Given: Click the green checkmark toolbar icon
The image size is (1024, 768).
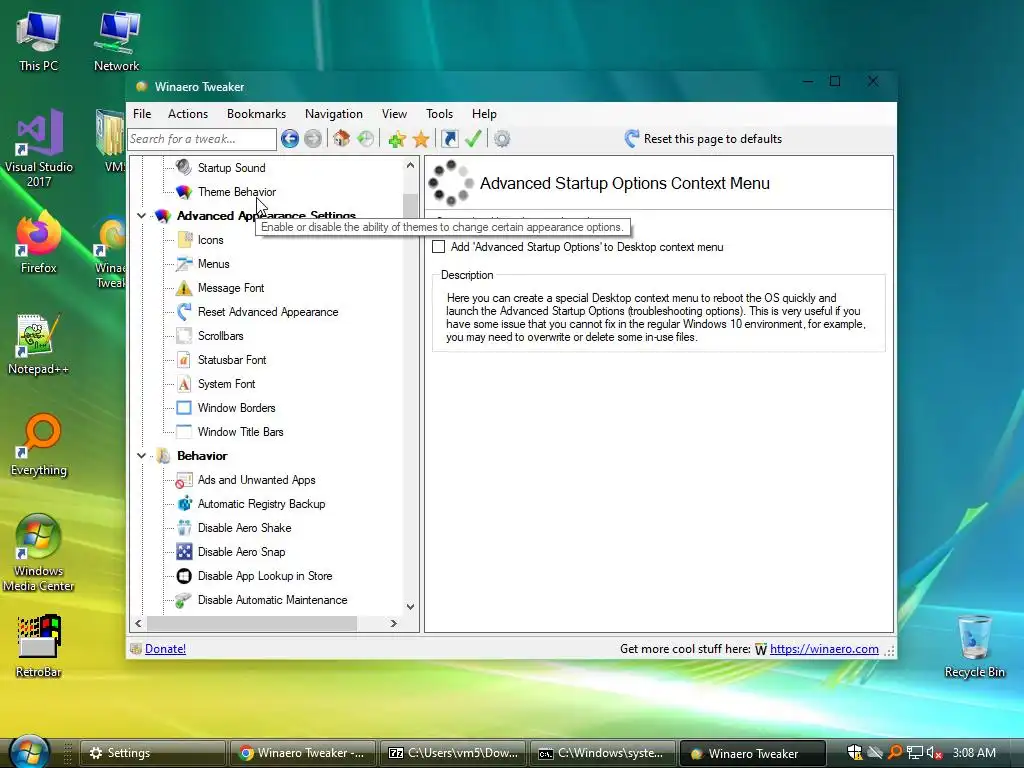Looking at the screenshot, I should pos(473,138).
